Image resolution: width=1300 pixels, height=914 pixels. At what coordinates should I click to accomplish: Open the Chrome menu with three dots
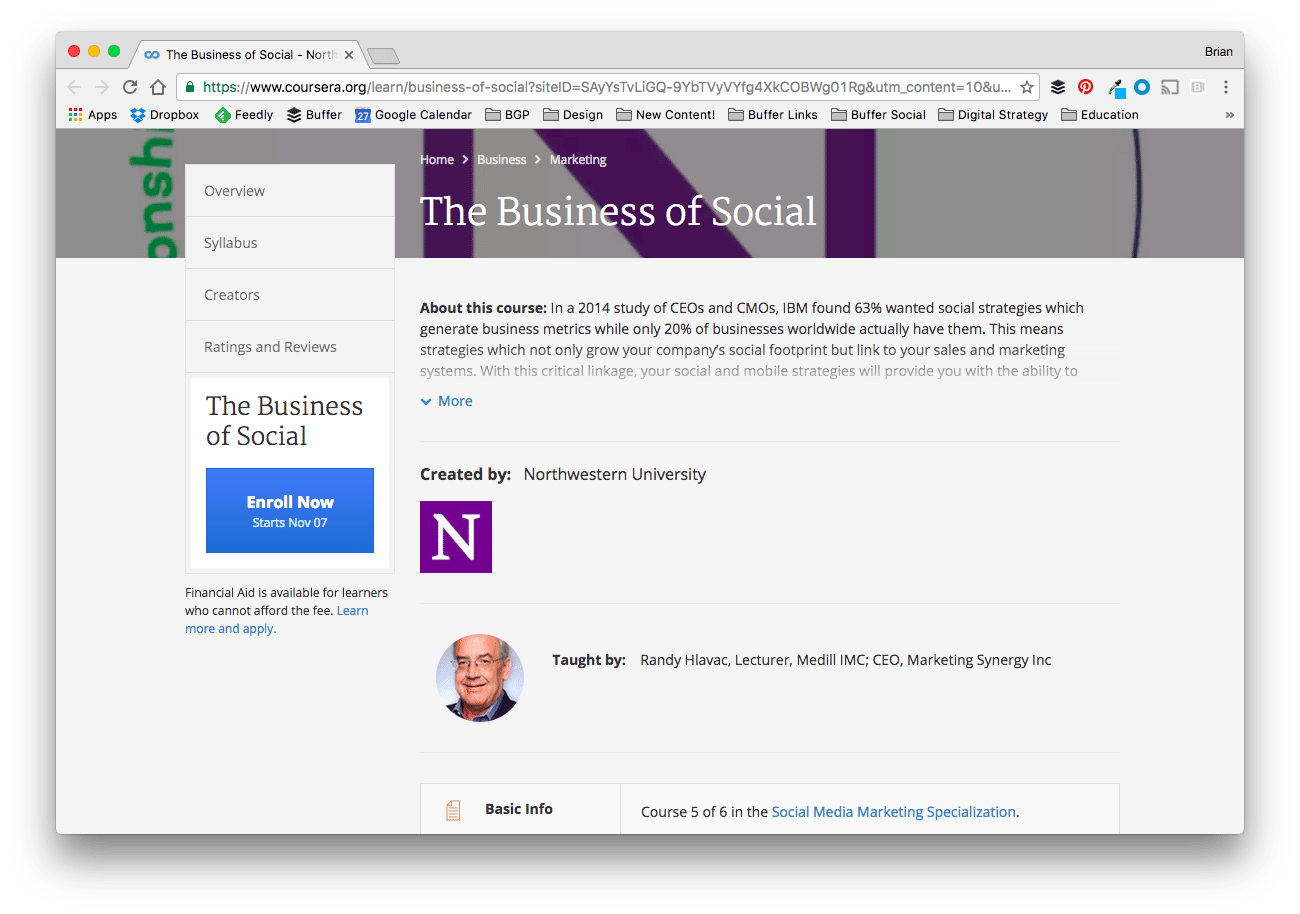coord(1225,87)
